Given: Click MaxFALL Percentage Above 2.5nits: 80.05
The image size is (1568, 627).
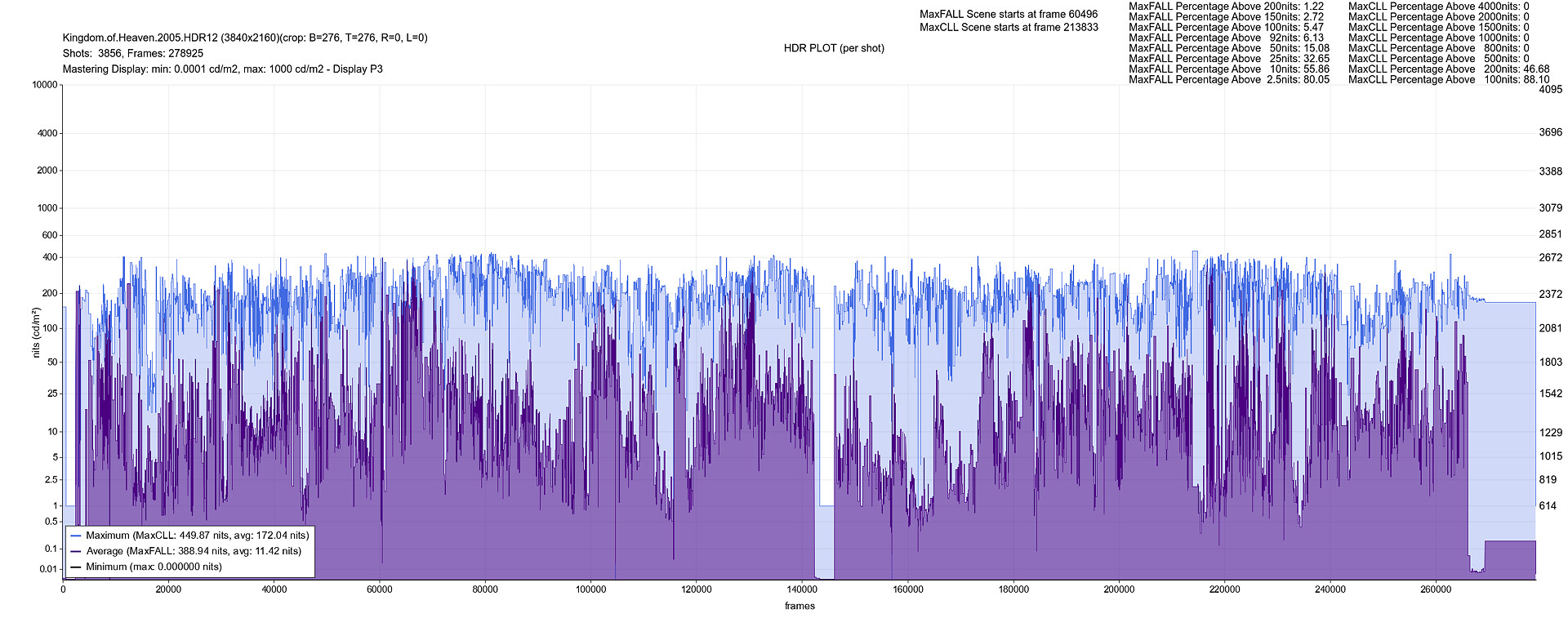Looking at the screenshot, I should tap(1229, 80).
